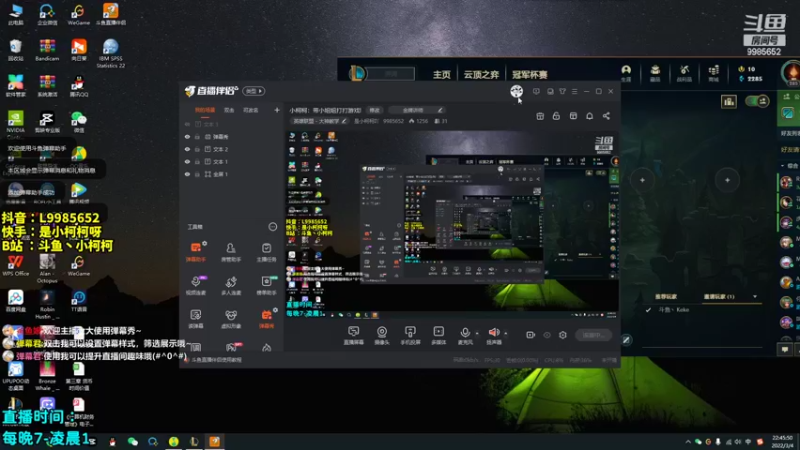Open the 房管助手 tool
The image size is (800, 450).
pos(231,252)
